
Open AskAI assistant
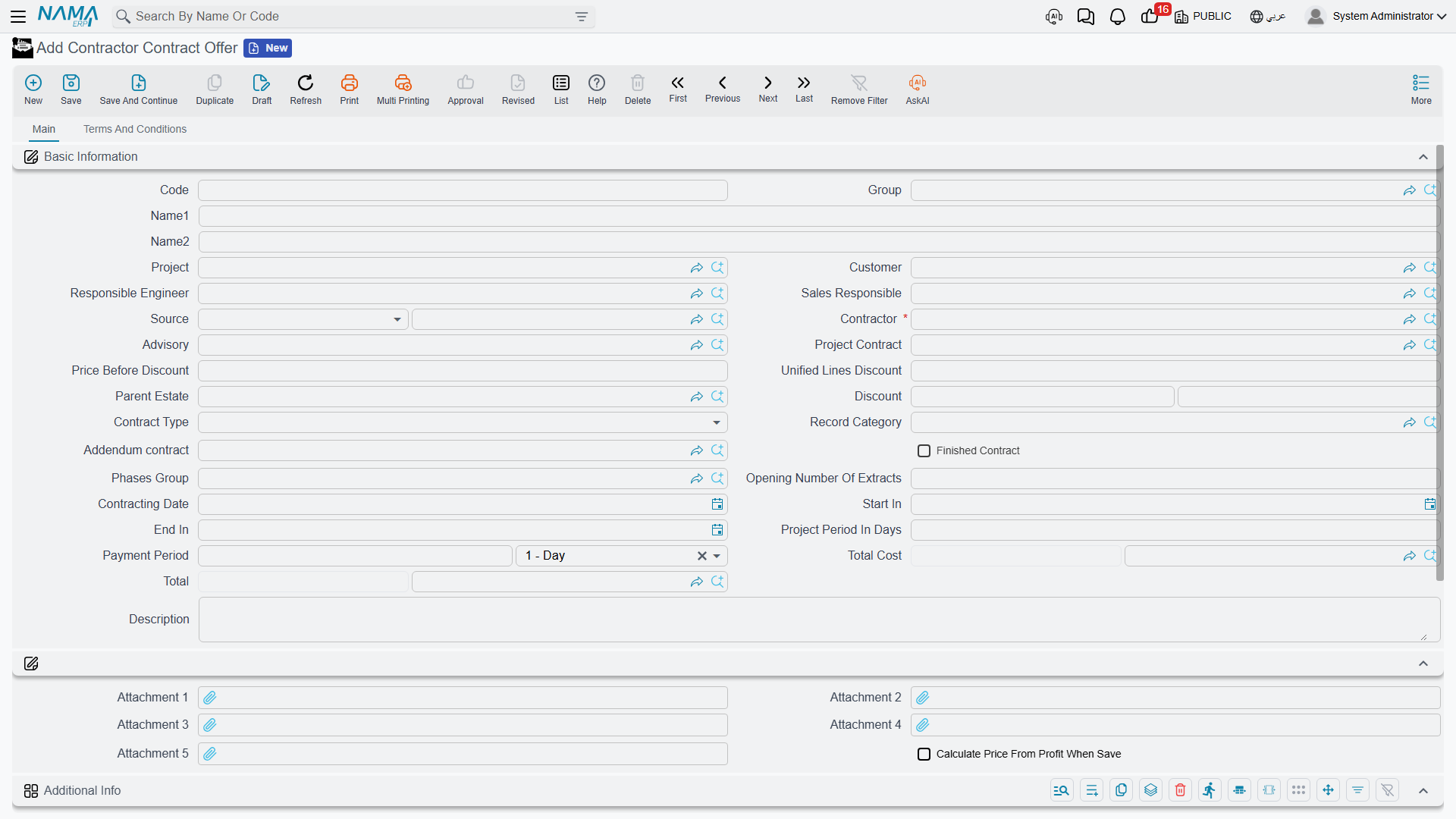[918, 89]
